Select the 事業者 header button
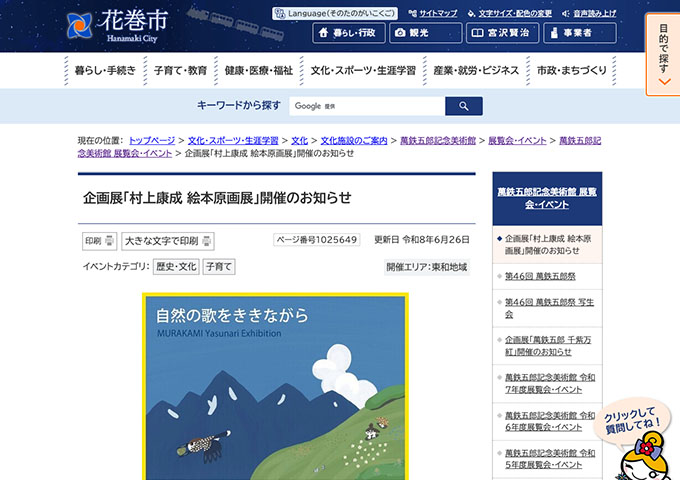The image size is (680, 480). click(x=580, y=33)
